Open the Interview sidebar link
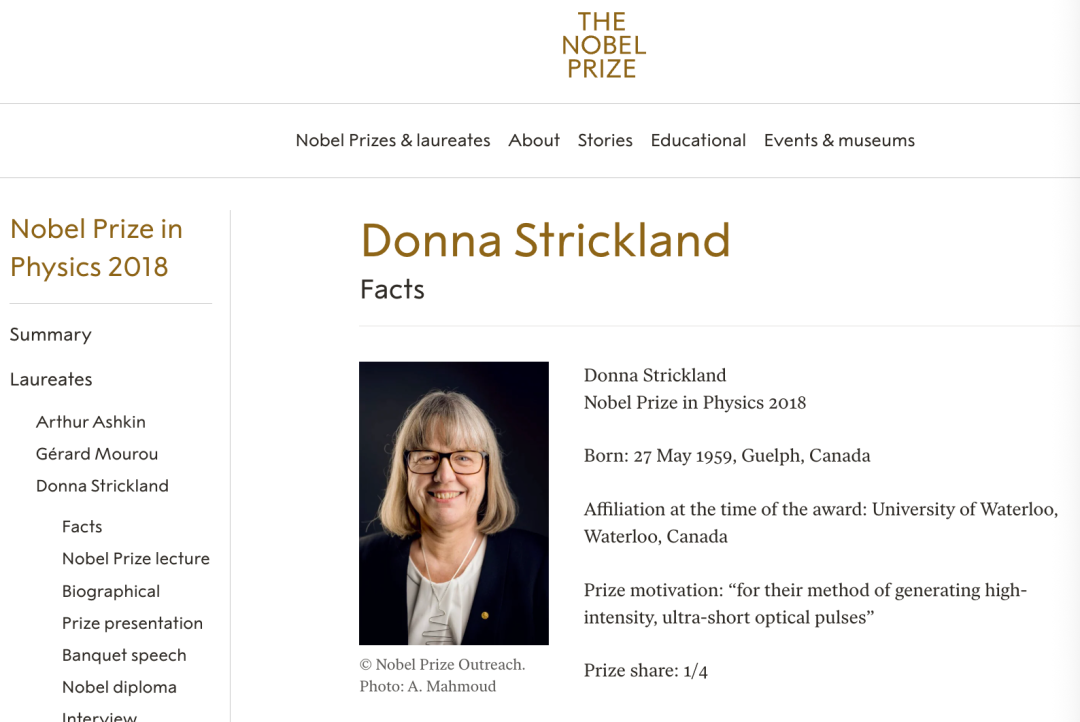The width and height of the screenshot is (1080, 722). (x=99, y=716)
